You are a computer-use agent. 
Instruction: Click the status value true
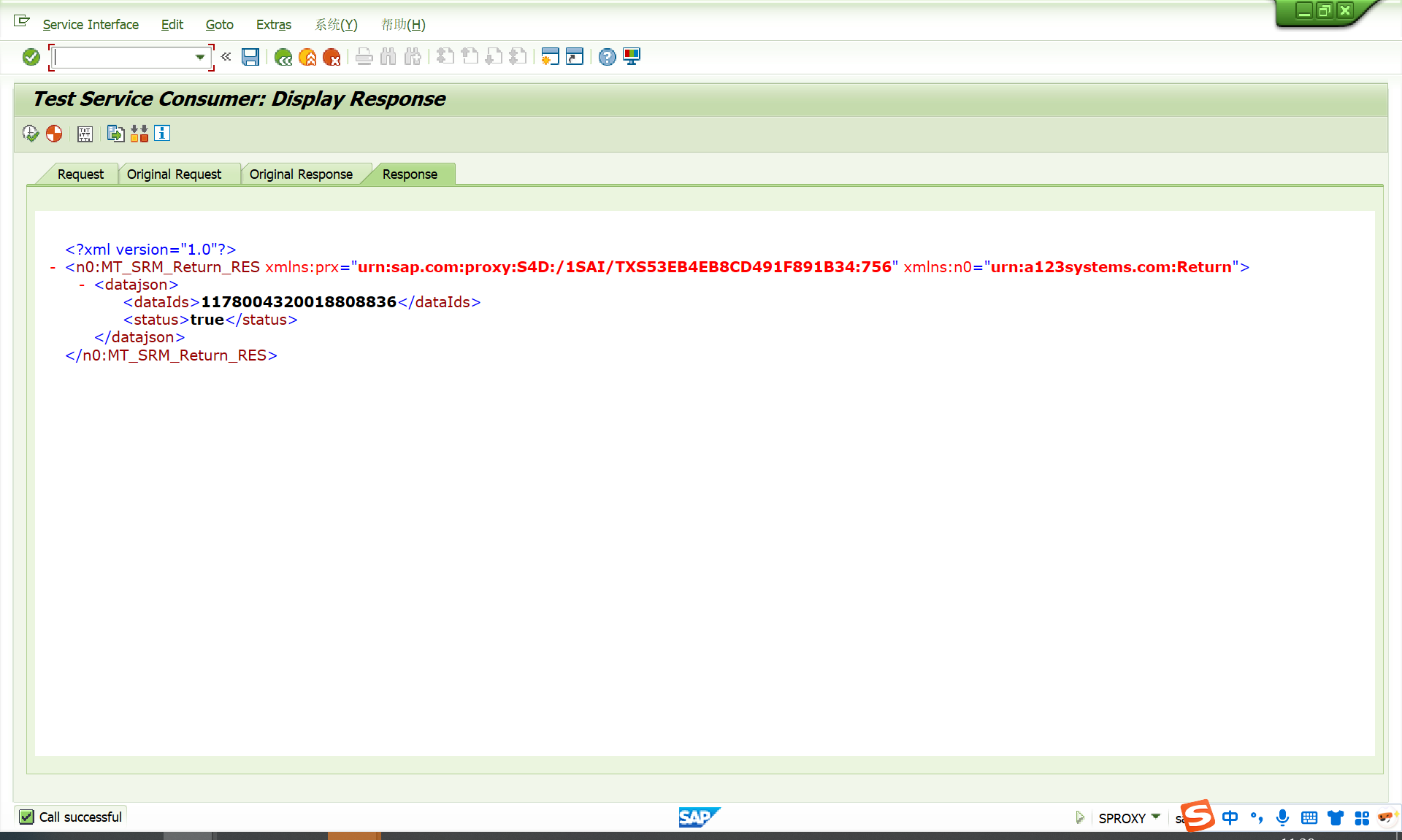(x=207, y=320)
